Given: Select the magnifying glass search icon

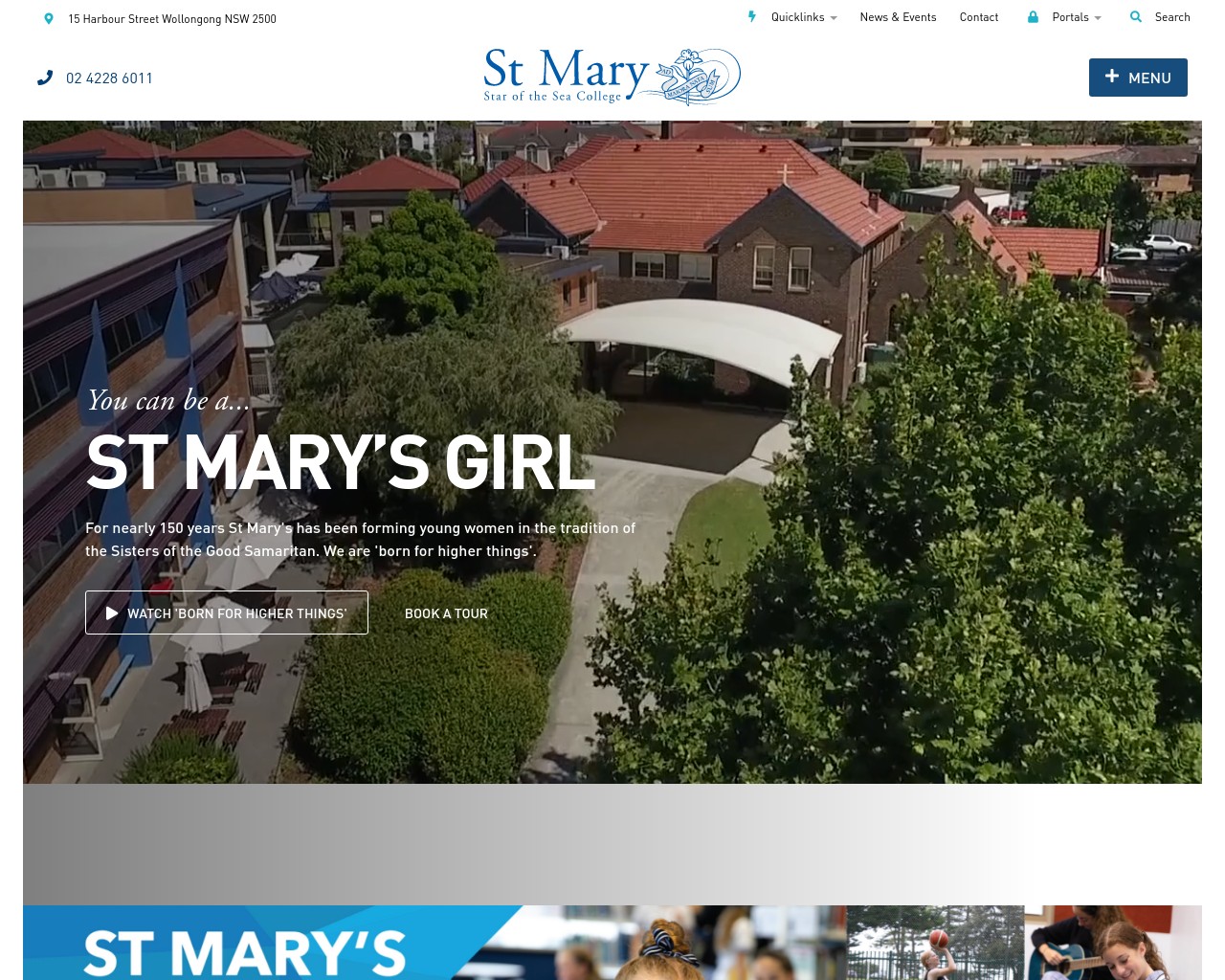Looking at the screenshot, I should tap(1136, 16).
